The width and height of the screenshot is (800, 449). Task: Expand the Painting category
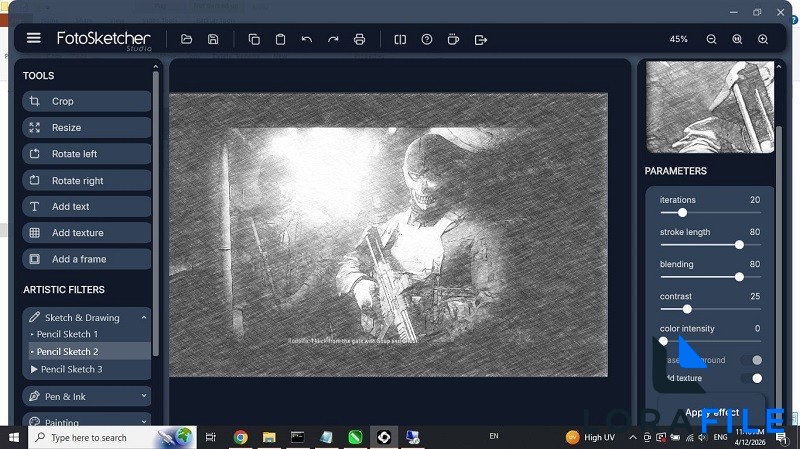tap(87, 421)
